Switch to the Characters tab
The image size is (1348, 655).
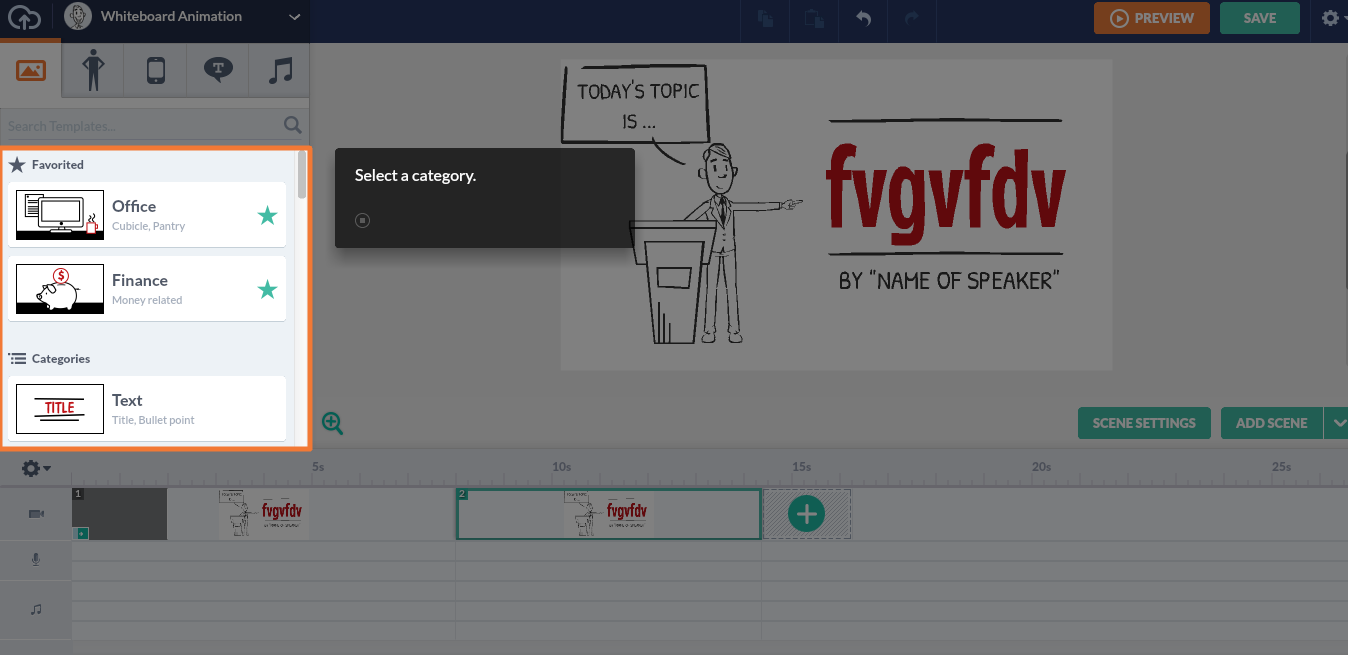(x=92, y=69)
